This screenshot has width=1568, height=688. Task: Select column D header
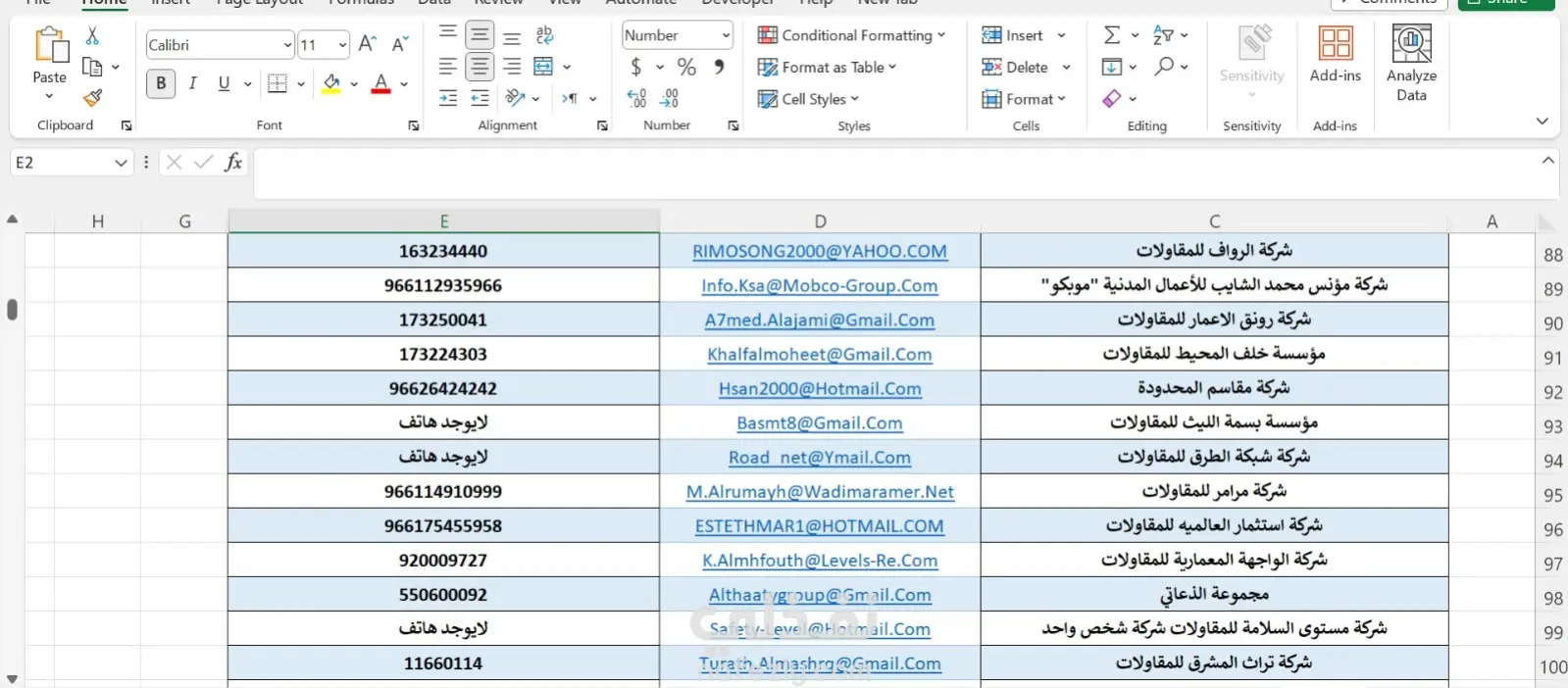pos(820,221)
